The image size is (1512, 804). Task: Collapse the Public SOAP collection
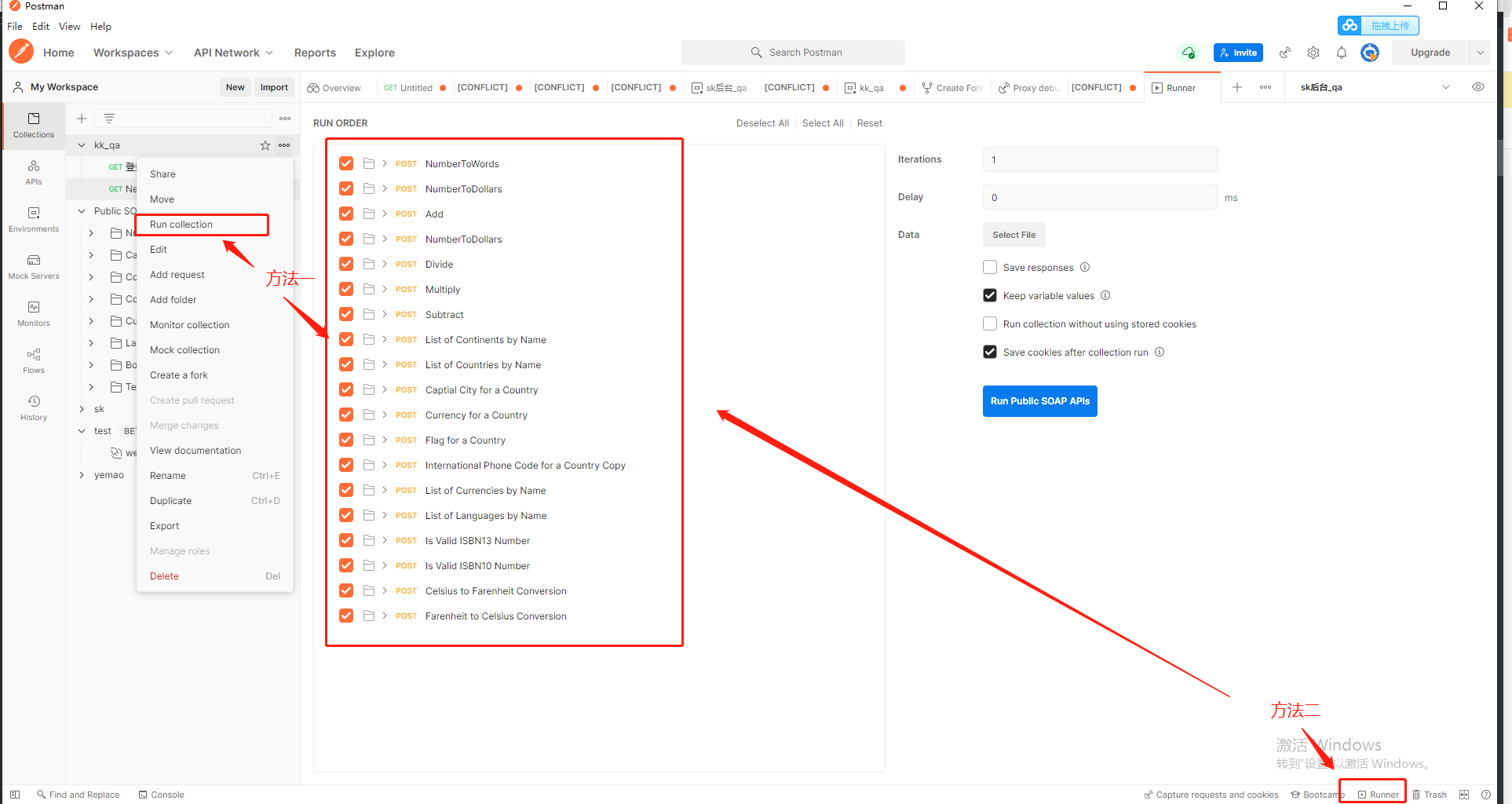coord(82,211)
